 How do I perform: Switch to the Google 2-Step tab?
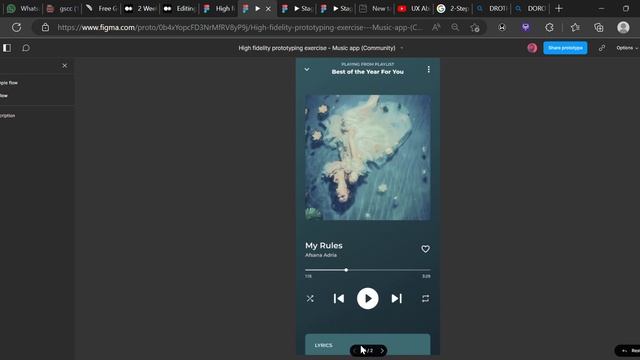(452, 9)
